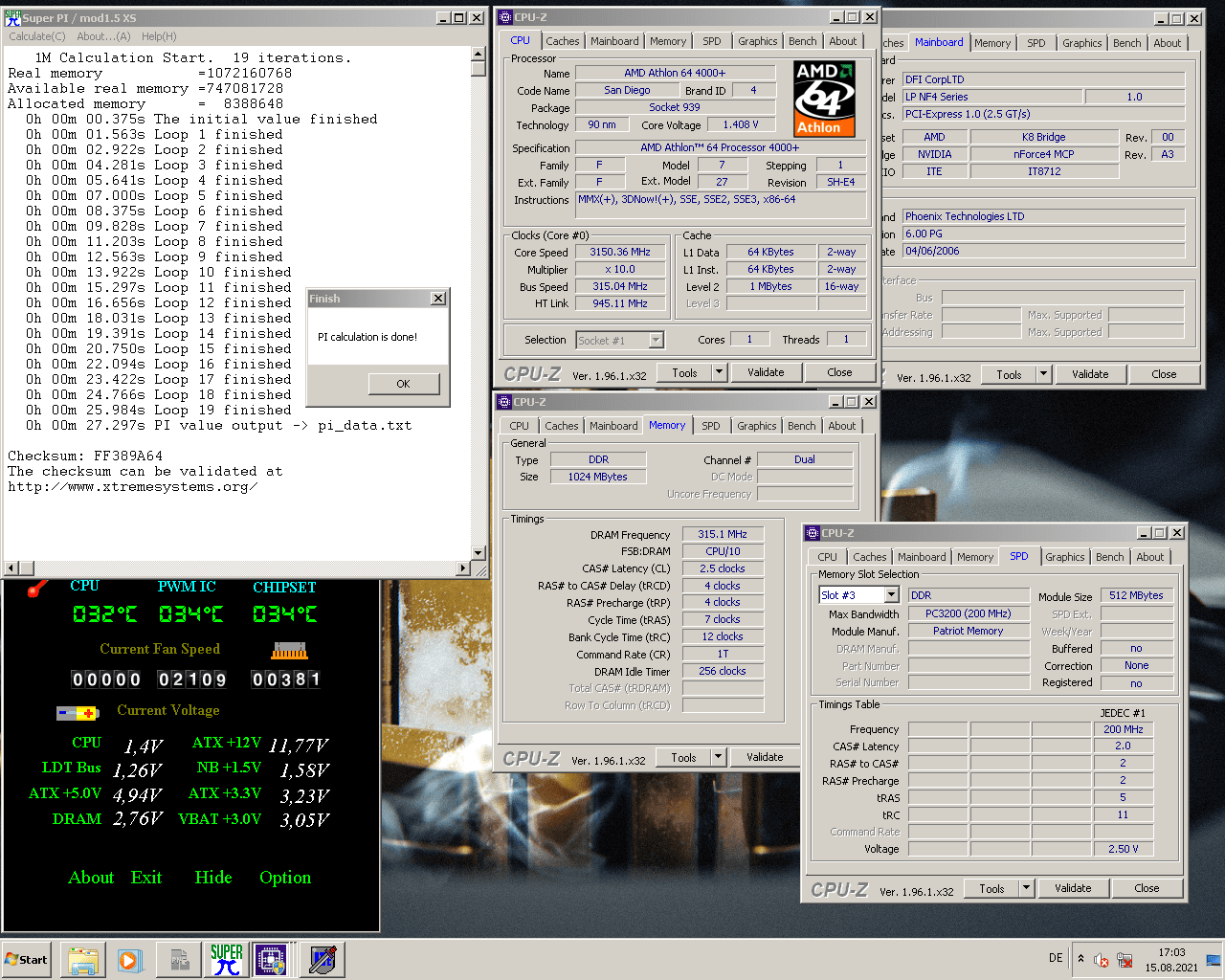Click the muted volume tray icon
Viewport: 1225px width, 980px height.
click(x=1102, y=960)
